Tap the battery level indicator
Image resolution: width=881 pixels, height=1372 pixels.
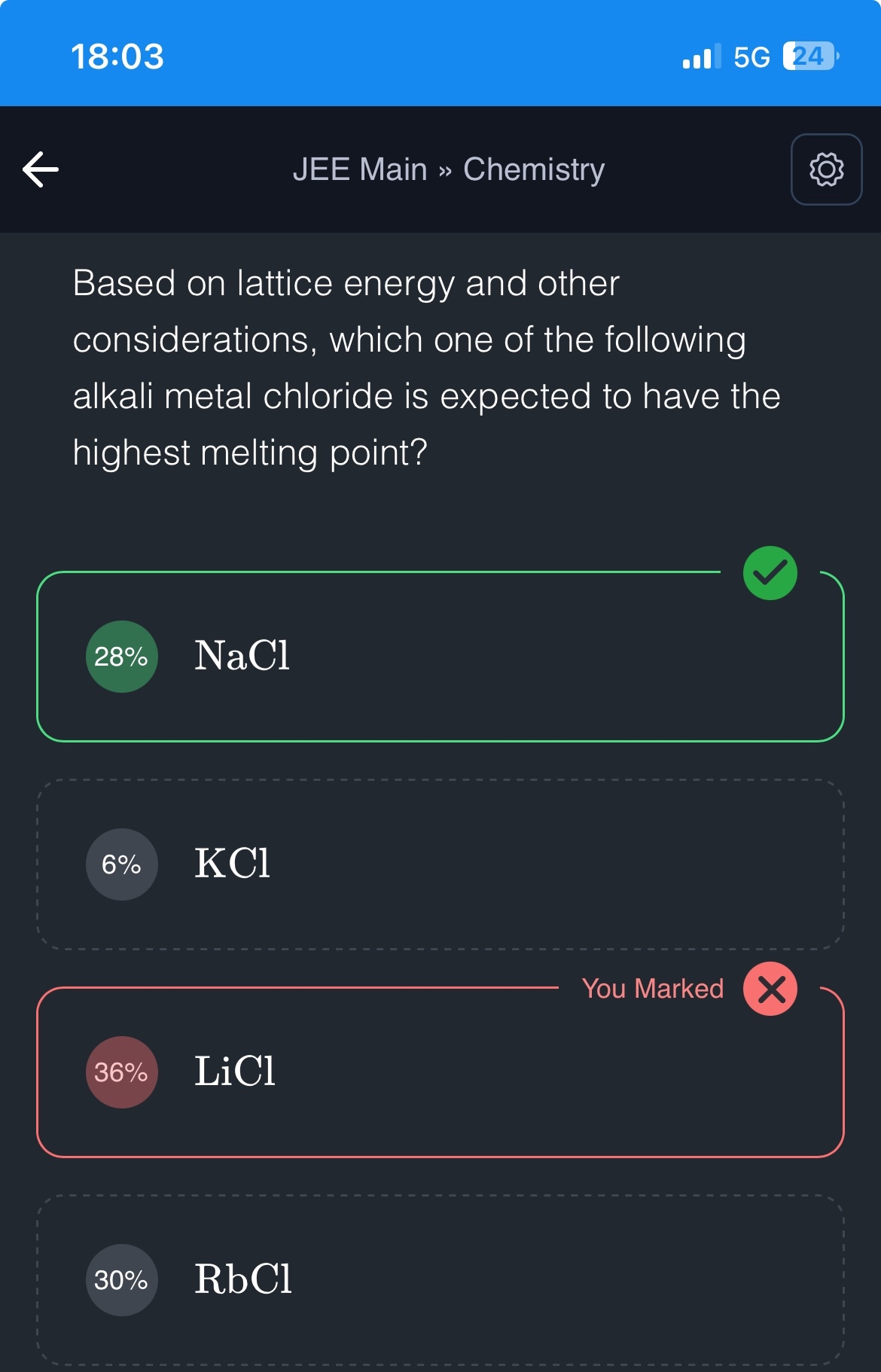pos(809,56)
